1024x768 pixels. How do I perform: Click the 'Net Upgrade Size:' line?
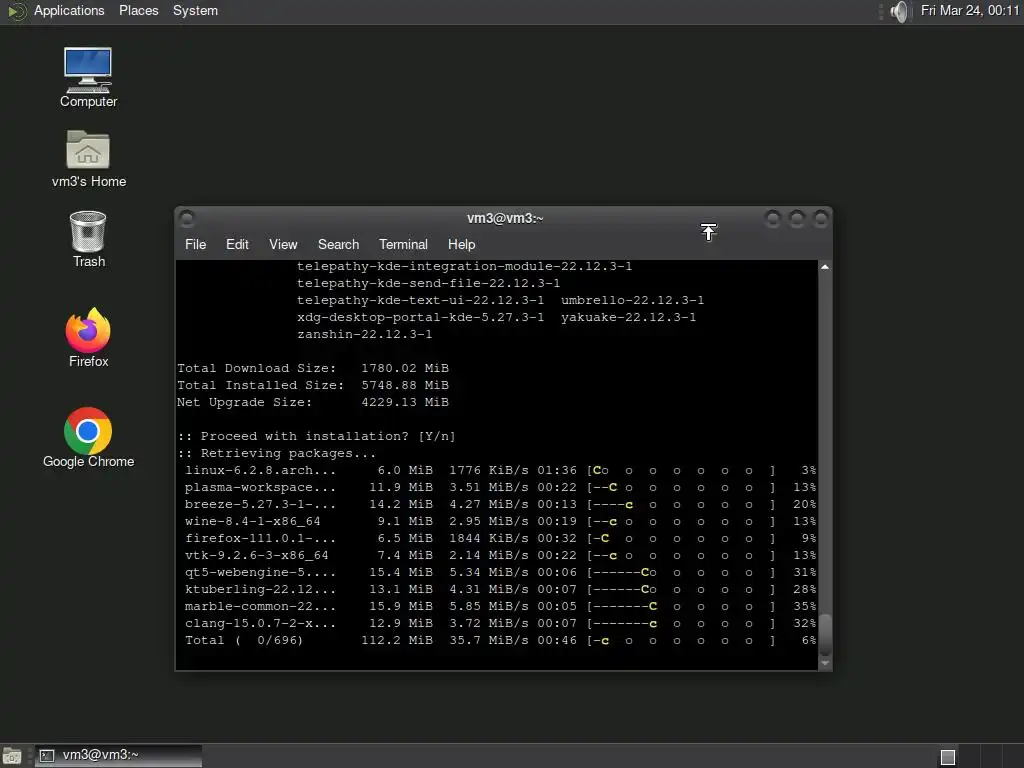313,402
